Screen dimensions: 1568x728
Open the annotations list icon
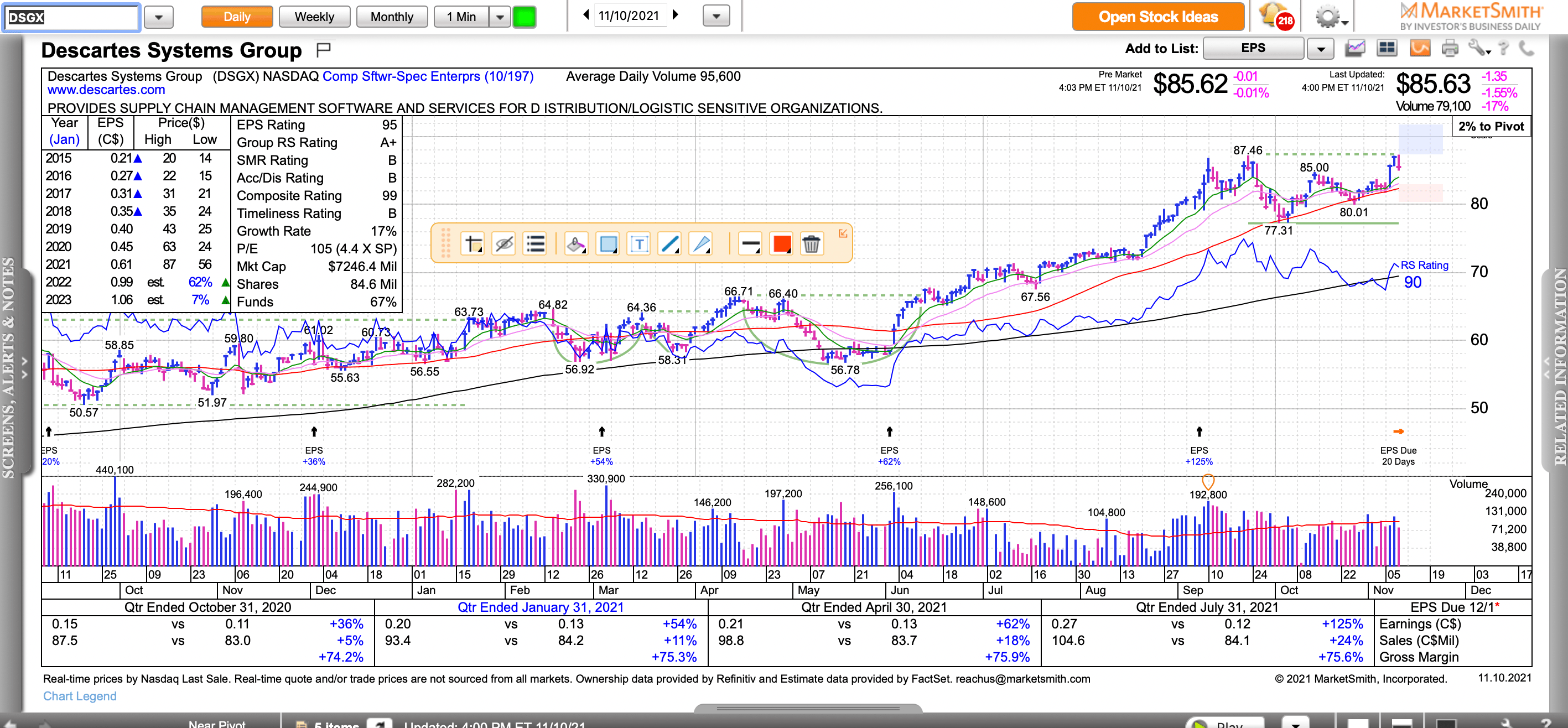tap(535, 245)
